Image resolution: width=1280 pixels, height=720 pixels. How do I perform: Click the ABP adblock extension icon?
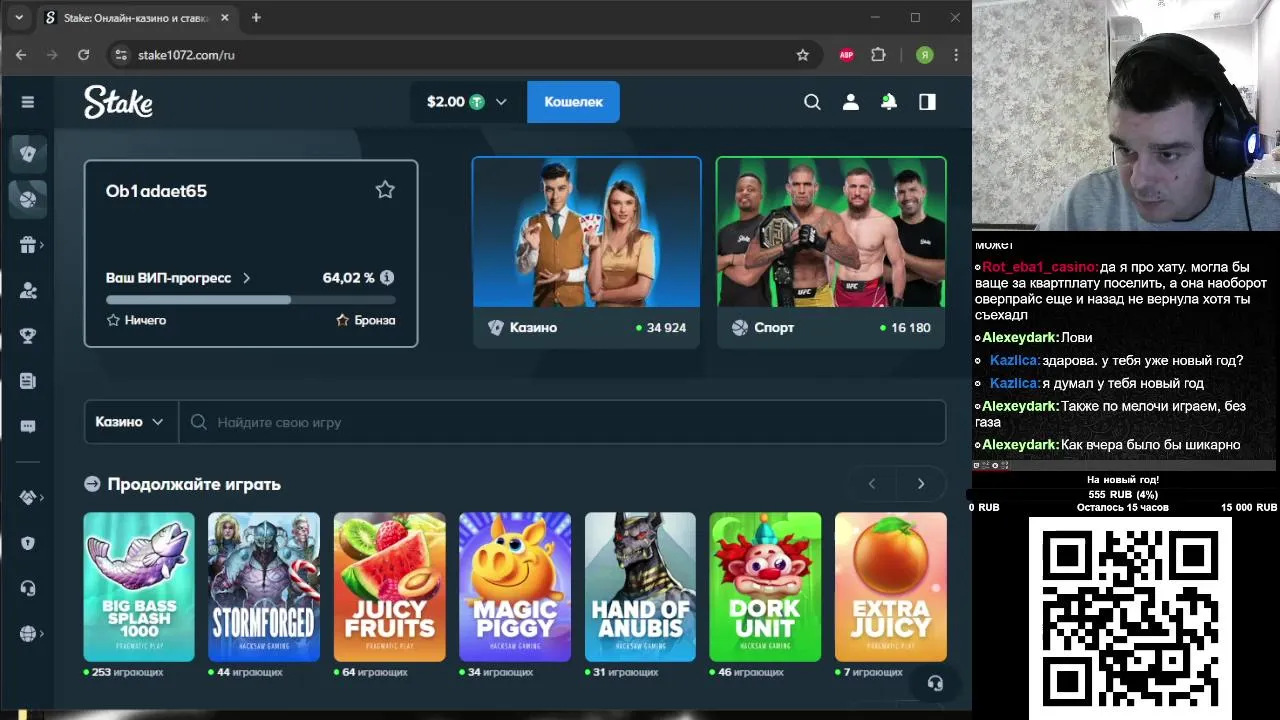[846, 55]
